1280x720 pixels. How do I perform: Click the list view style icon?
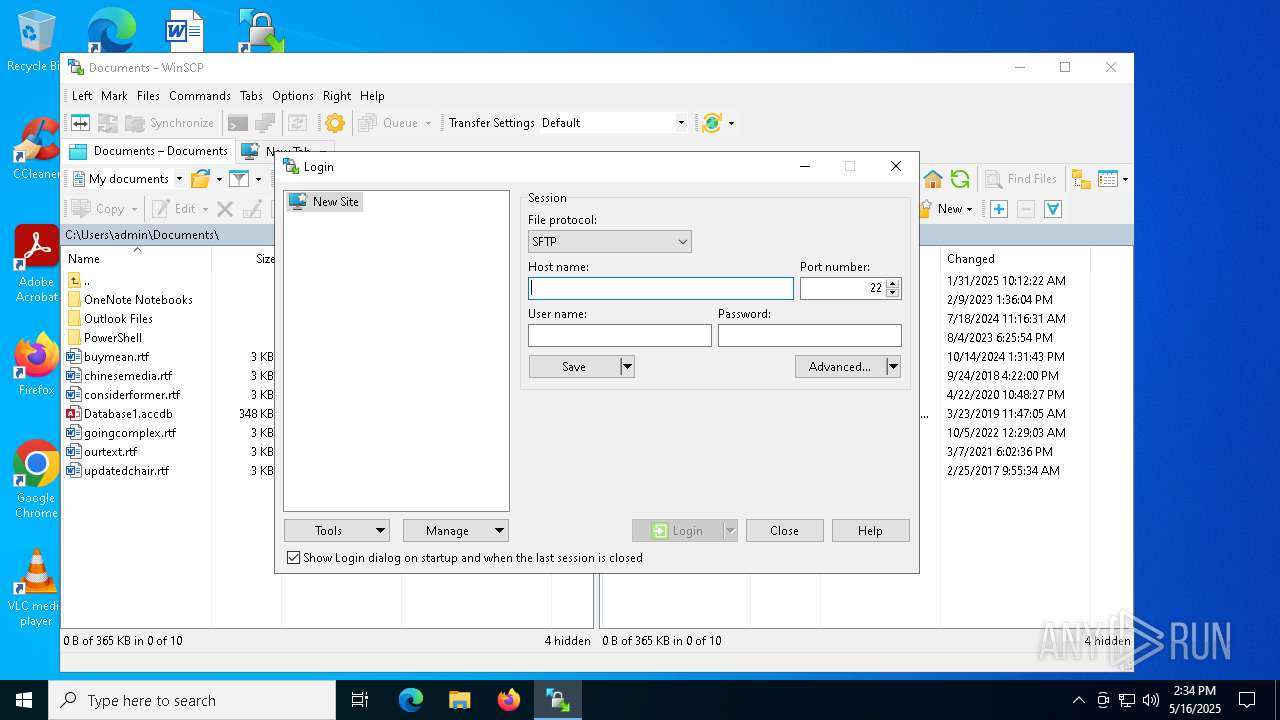coord(1107,179)
